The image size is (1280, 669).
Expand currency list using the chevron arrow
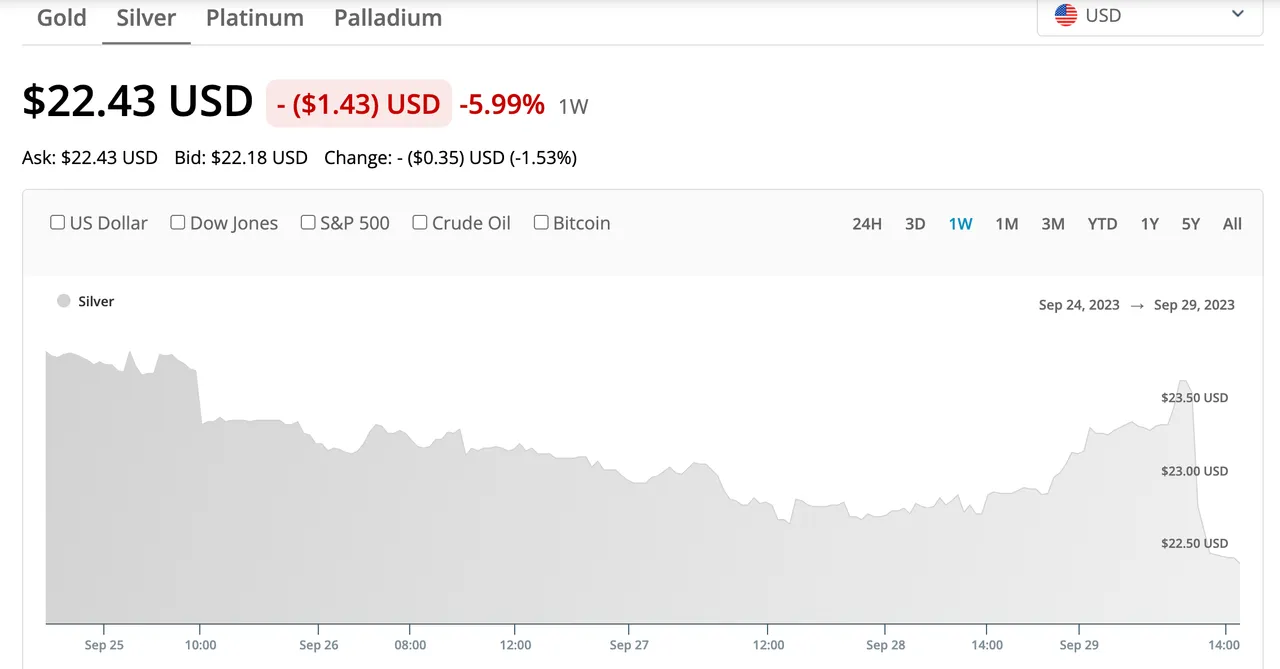(x=1238, y=15)
